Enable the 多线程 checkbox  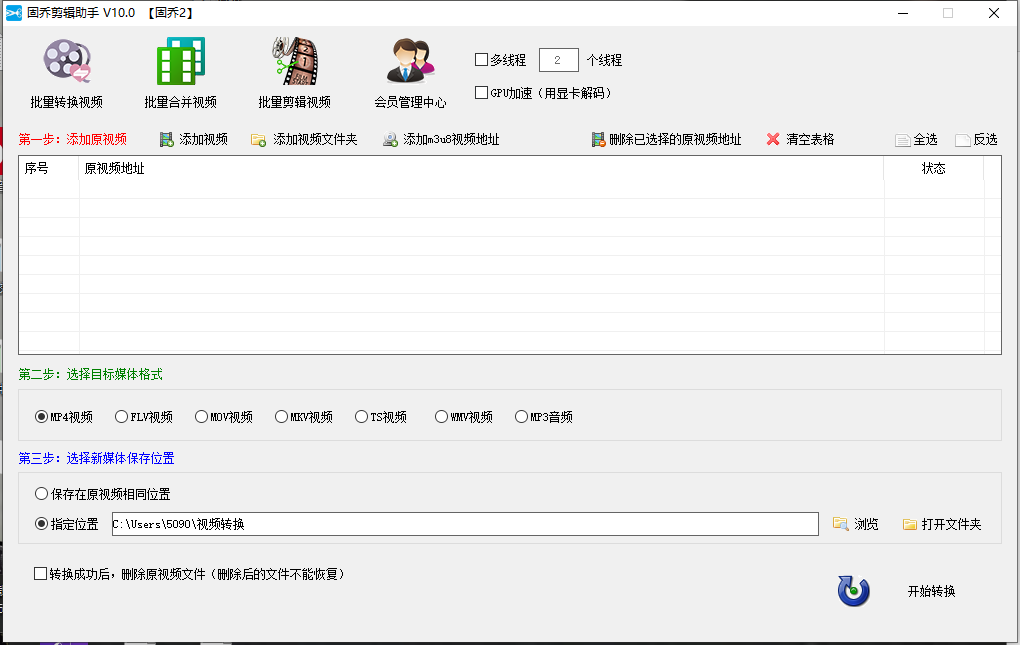[x=481, y=59]
